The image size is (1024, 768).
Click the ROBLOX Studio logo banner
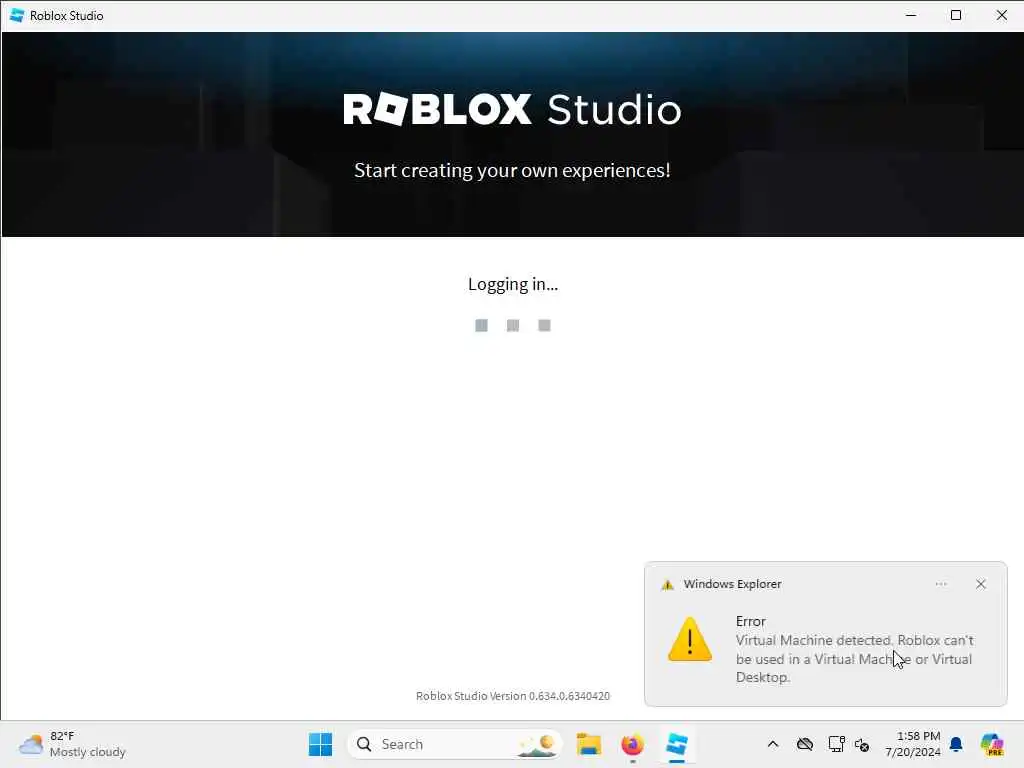[513, 108]
